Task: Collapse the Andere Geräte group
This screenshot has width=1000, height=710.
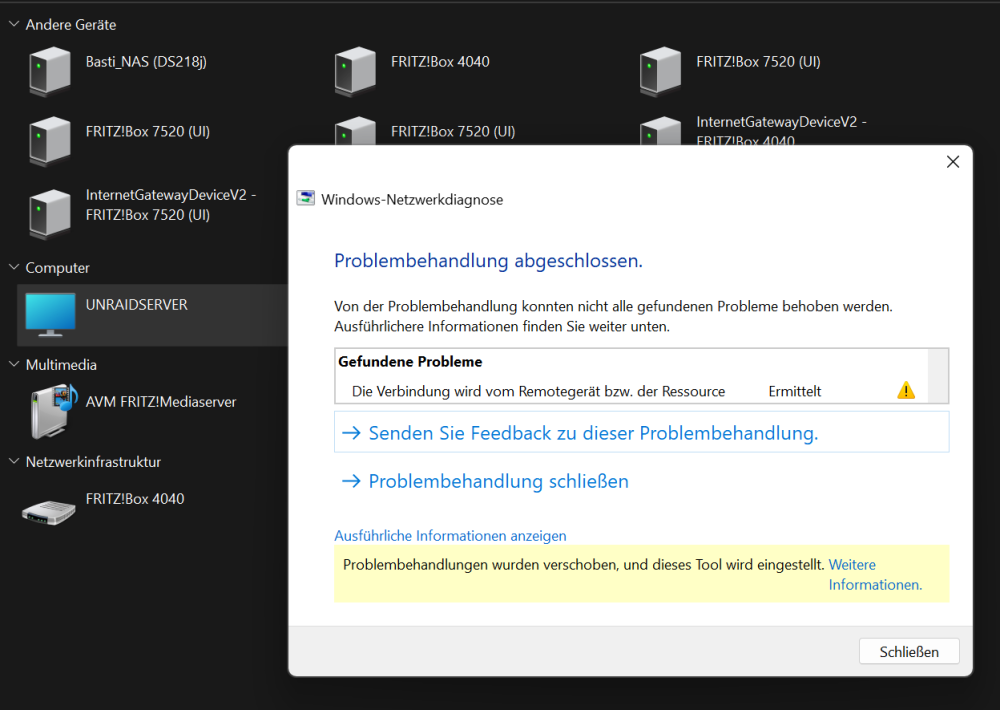Action: pyautogui.click(x=13, y=24)
